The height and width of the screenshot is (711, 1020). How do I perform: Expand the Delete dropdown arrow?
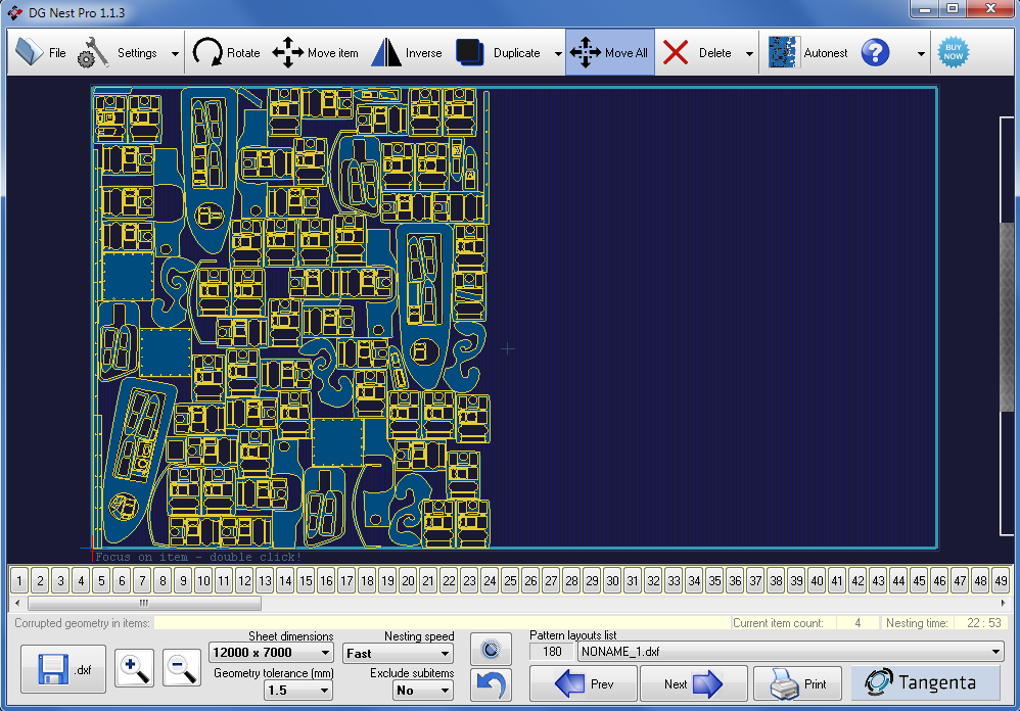[749, 53]
